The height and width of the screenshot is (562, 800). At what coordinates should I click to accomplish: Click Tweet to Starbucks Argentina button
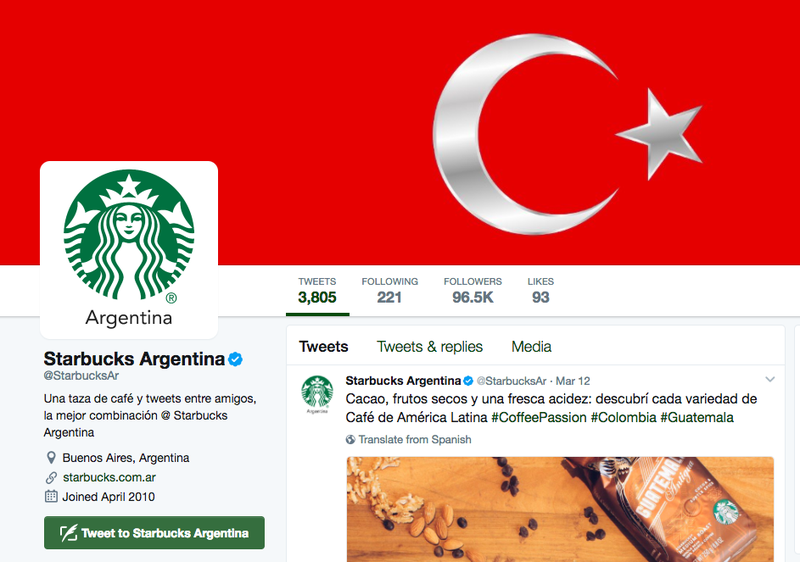(x=154, y=533)
